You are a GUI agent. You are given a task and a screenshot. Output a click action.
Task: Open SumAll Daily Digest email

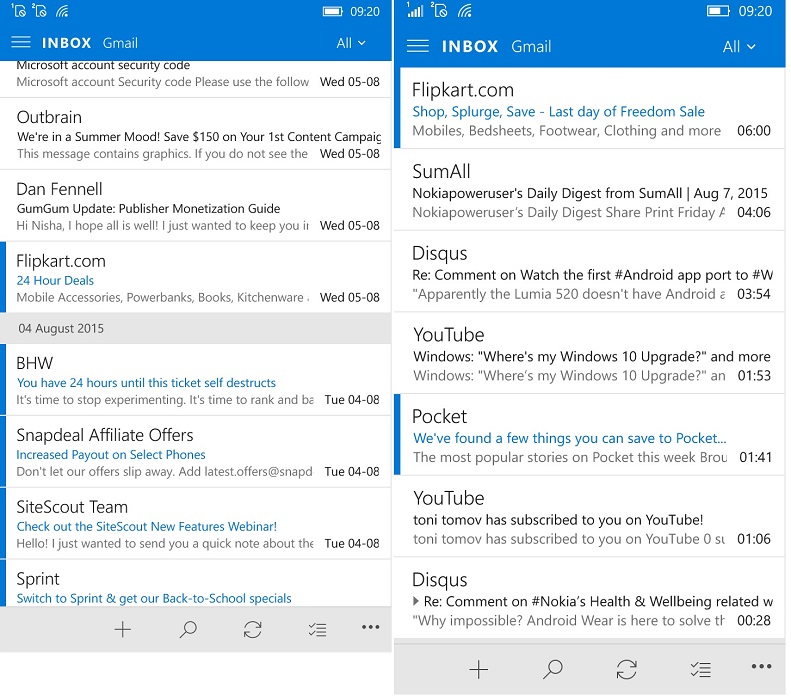(590, 190)
